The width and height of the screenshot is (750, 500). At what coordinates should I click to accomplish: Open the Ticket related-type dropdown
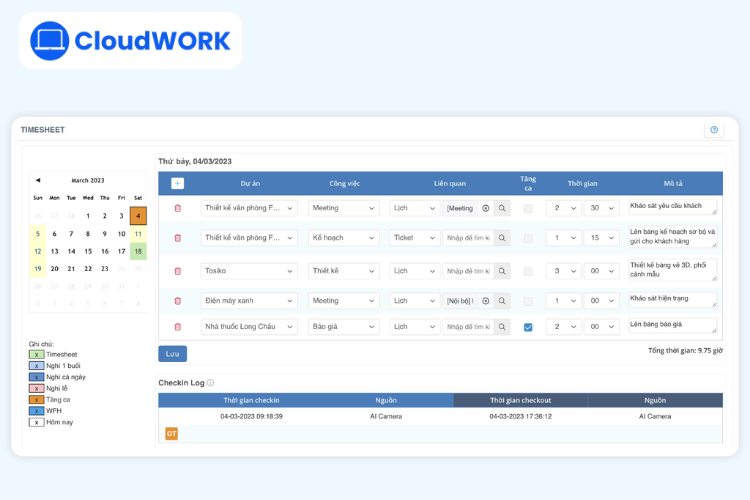coord(414,238)
